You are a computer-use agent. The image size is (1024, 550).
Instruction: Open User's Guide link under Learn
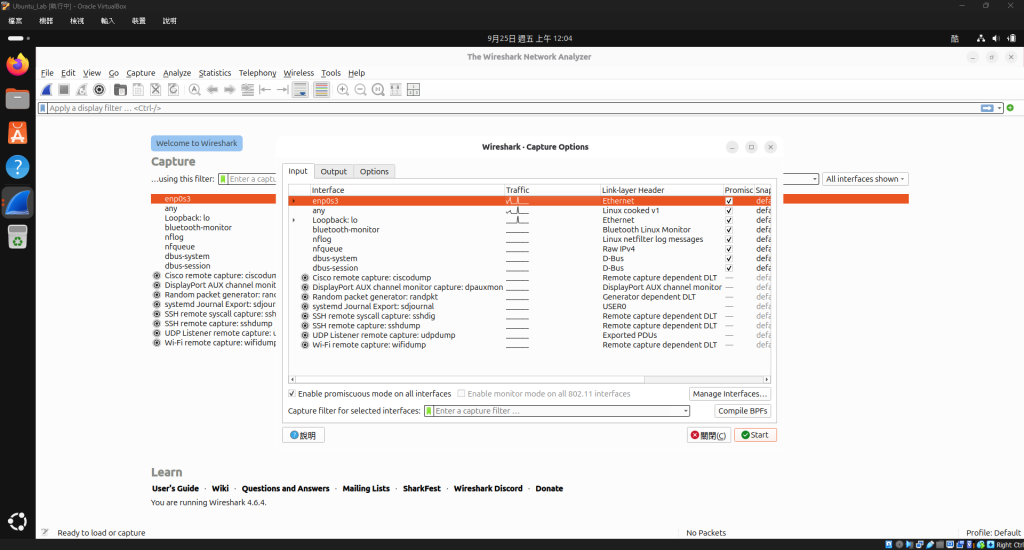[175, 489]
